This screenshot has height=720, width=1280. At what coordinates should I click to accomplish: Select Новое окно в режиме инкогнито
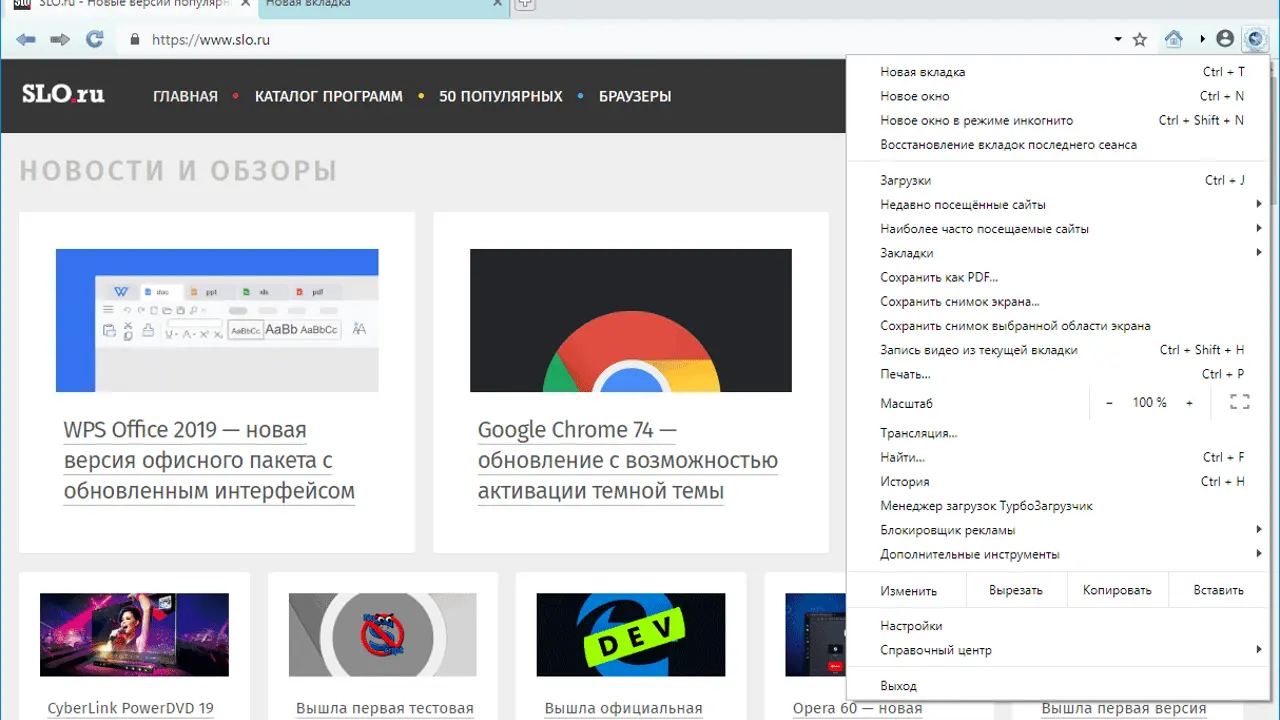[x=976, y=120]
